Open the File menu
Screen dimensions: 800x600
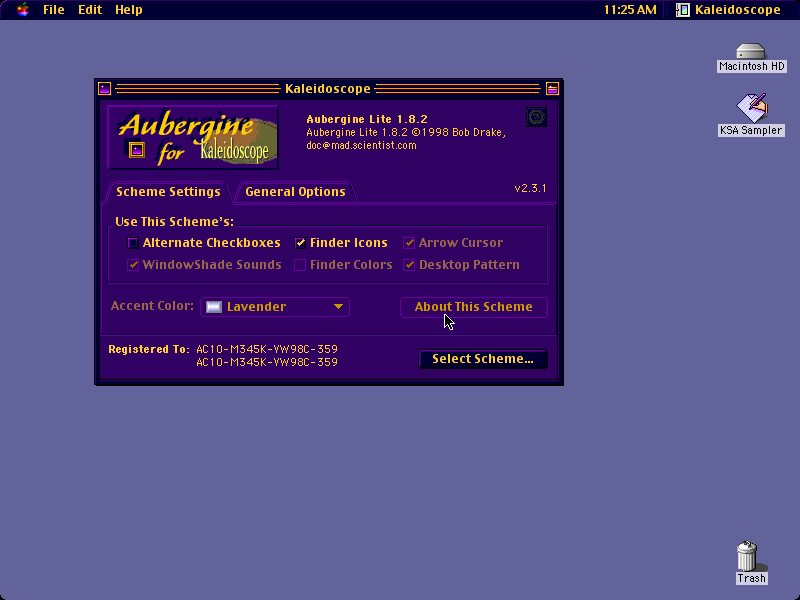[54, 10]
